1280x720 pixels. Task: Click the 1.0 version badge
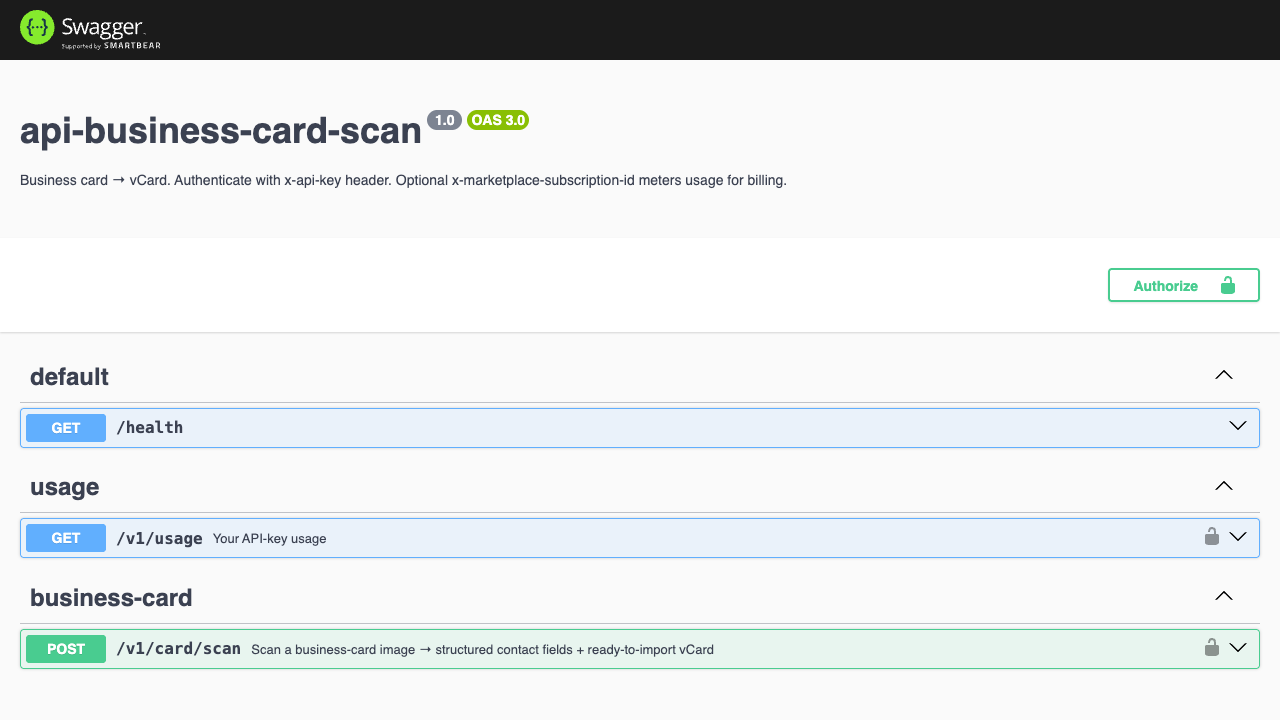tap(445, 120)
